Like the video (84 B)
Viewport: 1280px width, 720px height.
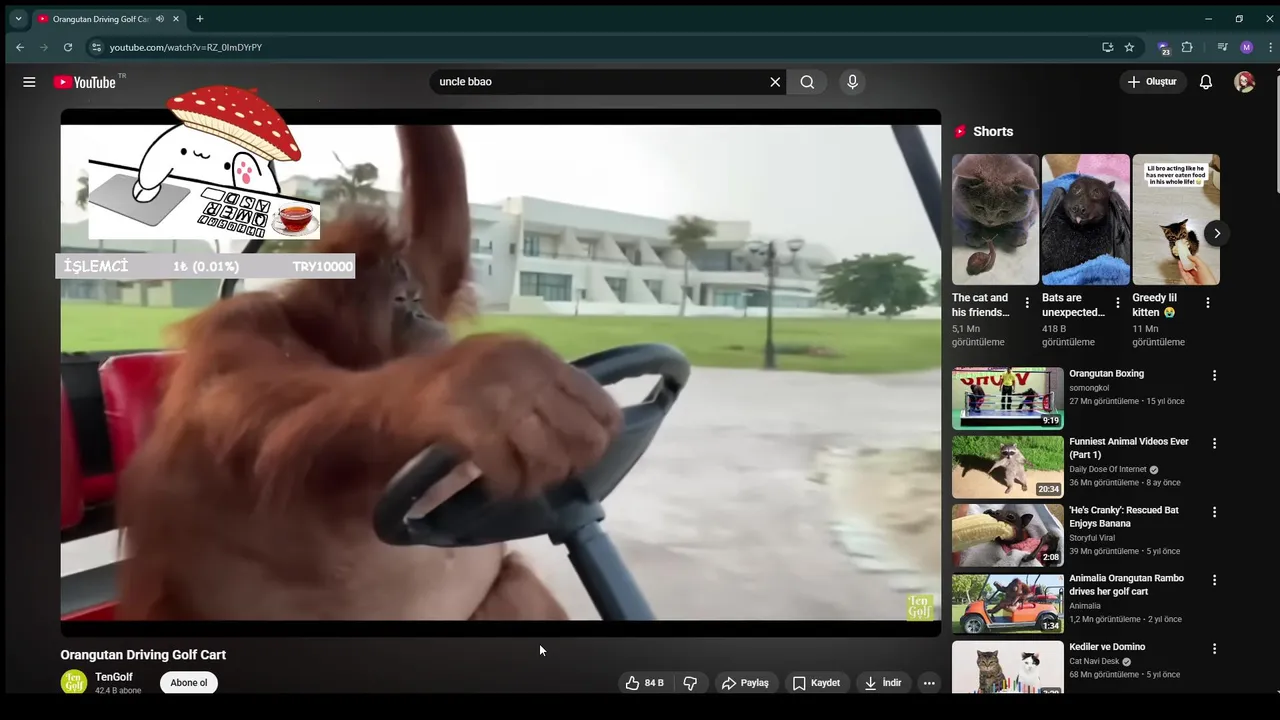[x=645, y=683]
